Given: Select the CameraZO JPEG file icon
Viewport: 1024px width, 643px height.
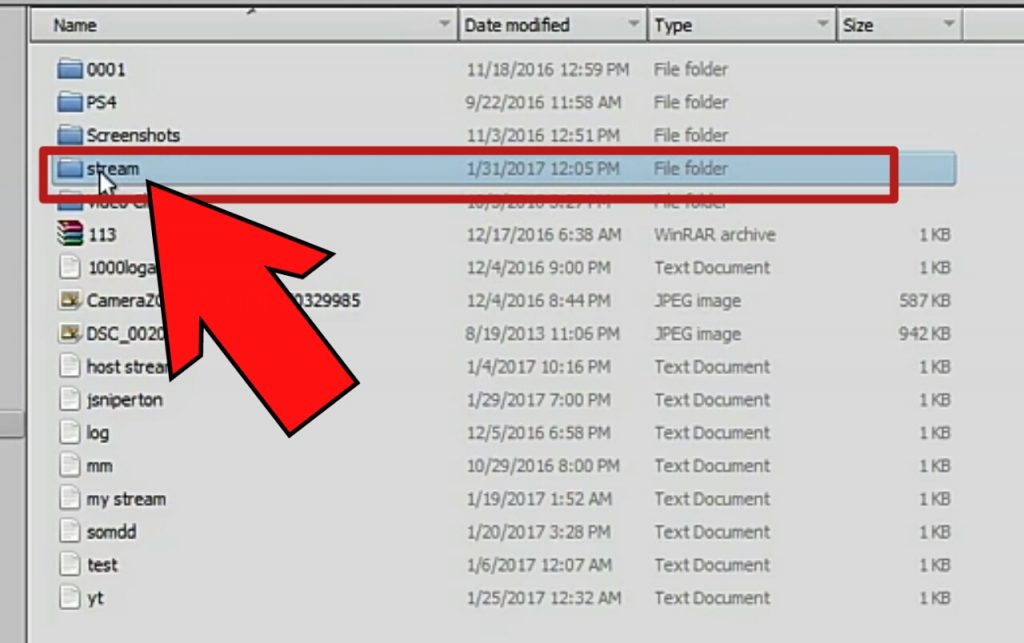Looking at the screenshot, I should click(x=69, y=301).
